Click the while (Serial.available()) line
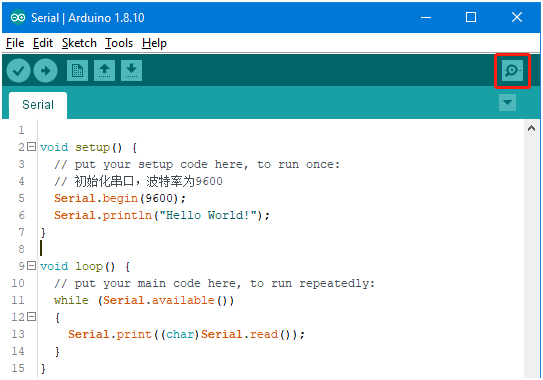Screen dimensions: 543x380 144,300
